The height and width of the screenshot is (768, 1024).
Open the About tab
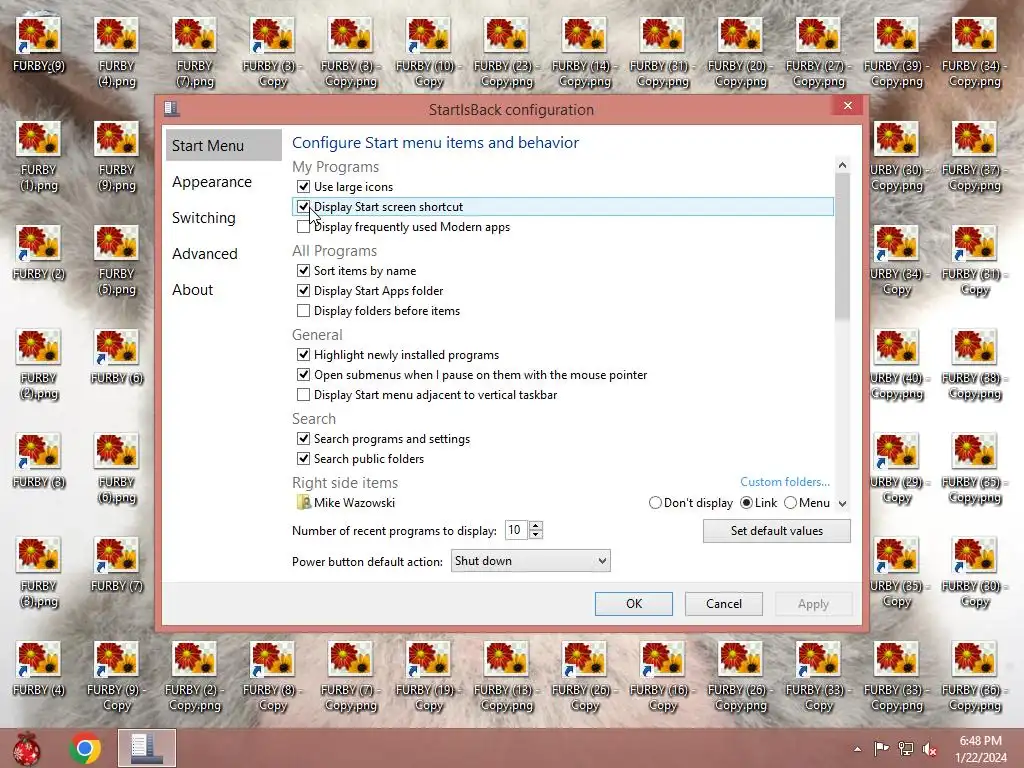[193, 289]
